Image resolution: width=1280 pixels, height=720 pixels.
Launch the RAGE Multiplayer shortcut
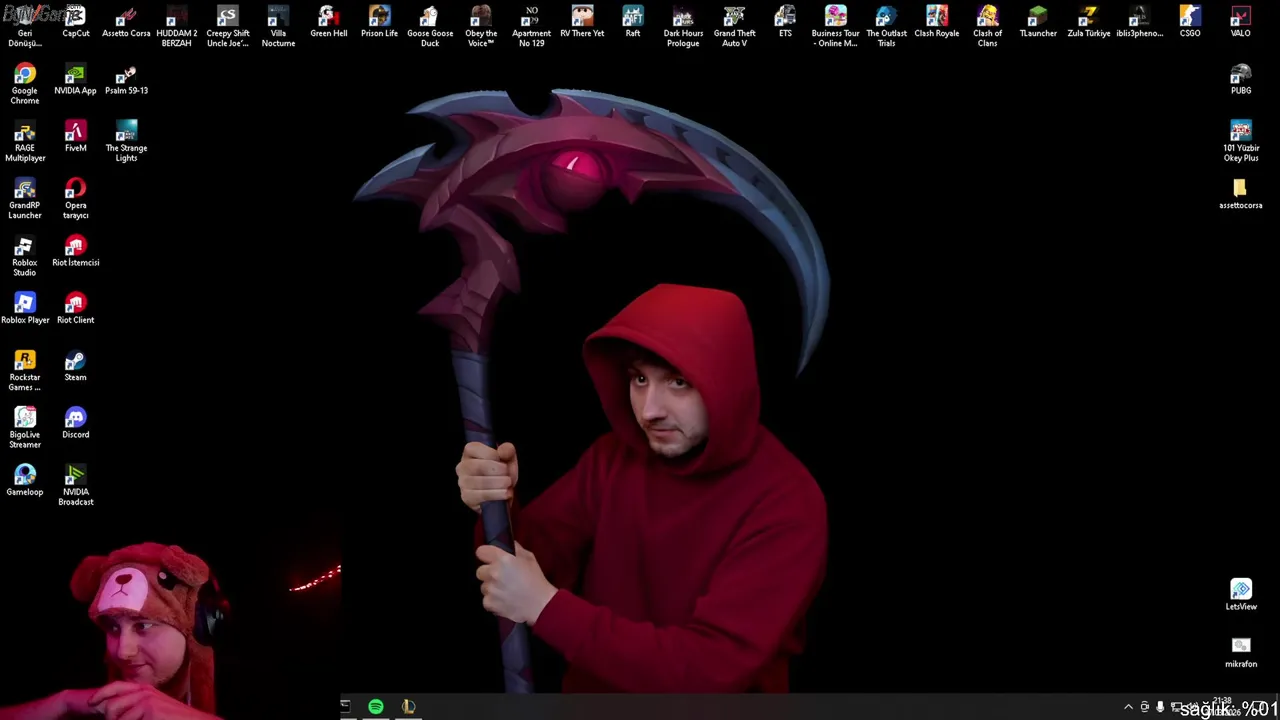(25, 141)
